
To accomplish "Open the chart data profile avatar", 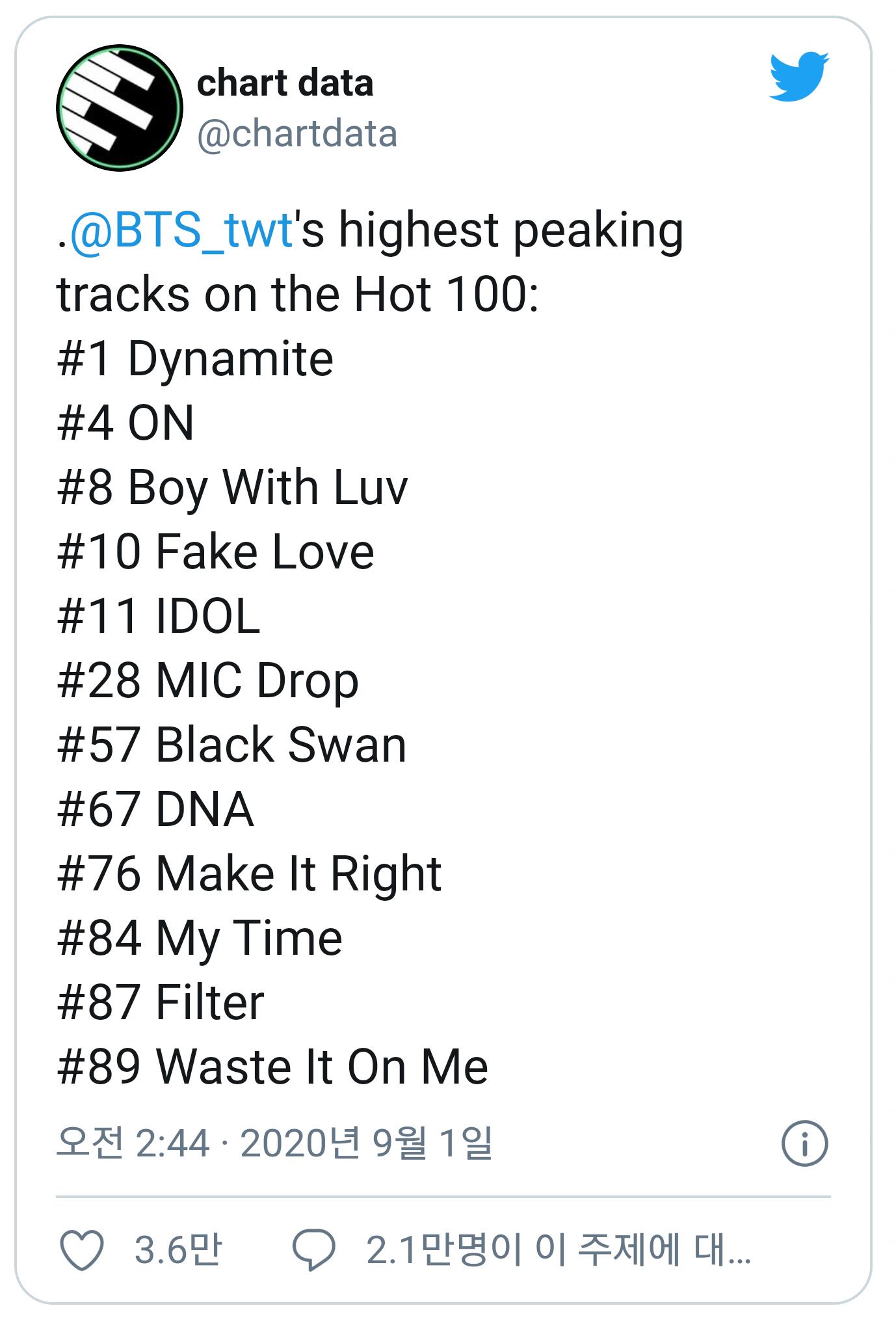I will 120,108.
